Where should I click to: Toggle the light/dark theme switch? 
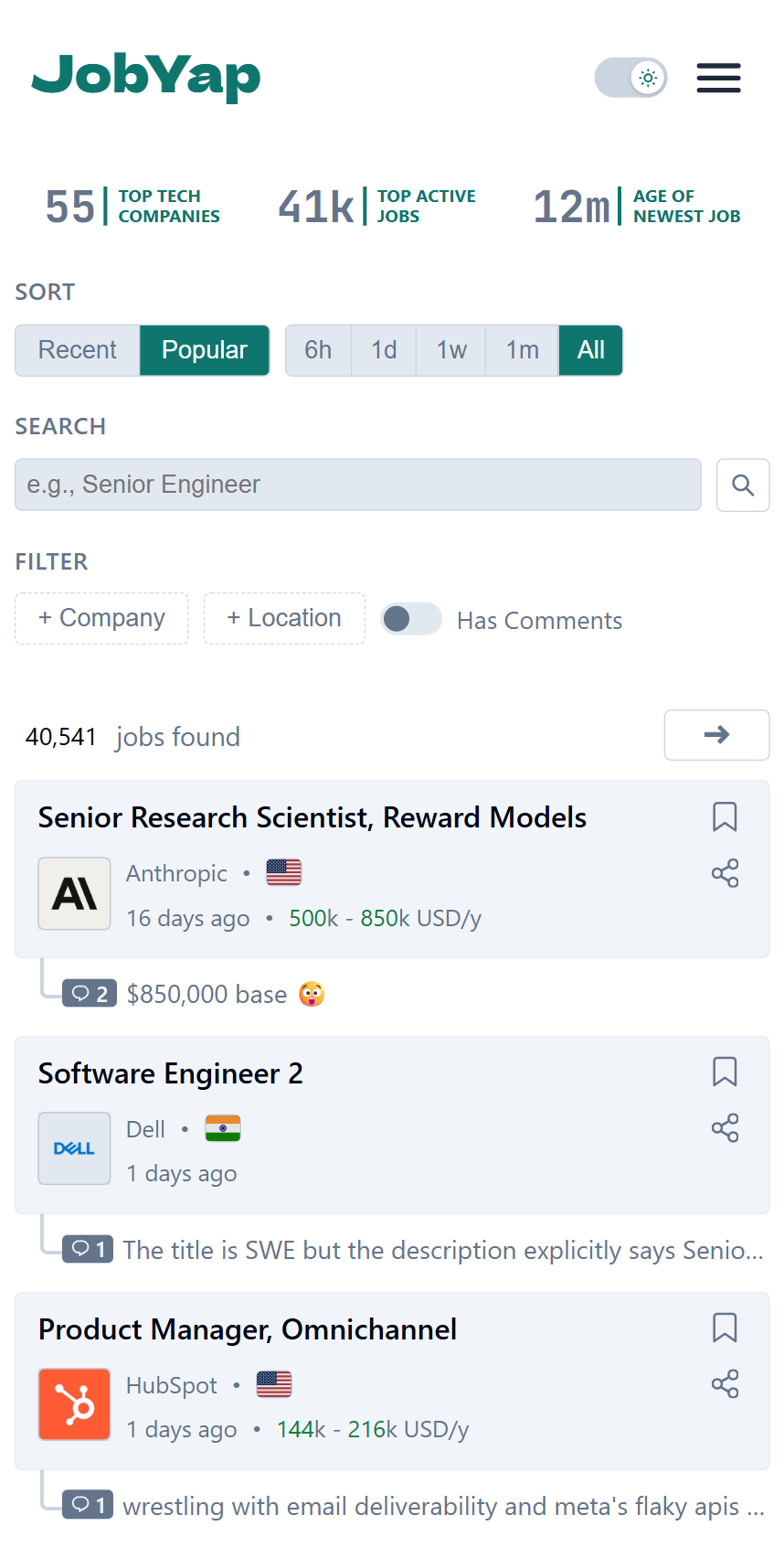pos(630,78)
